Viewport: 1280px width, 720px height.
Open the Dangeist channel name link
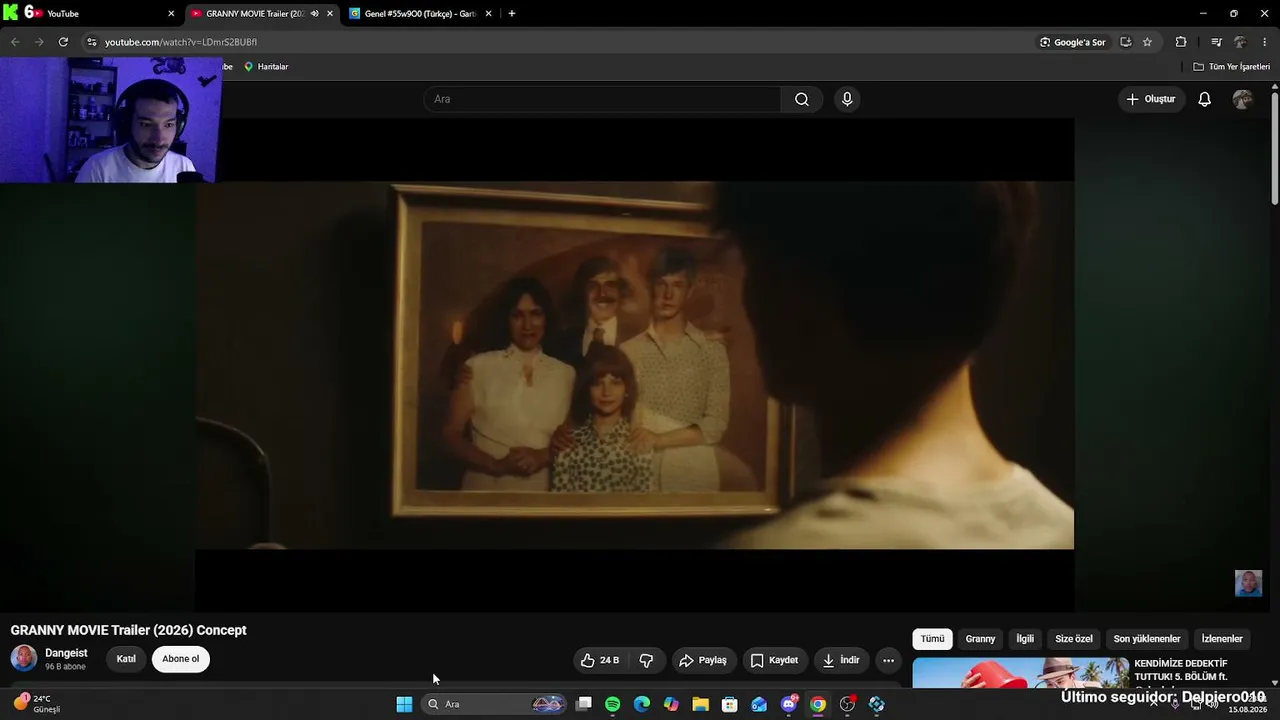pyautogui.click(x=66, y=653)
